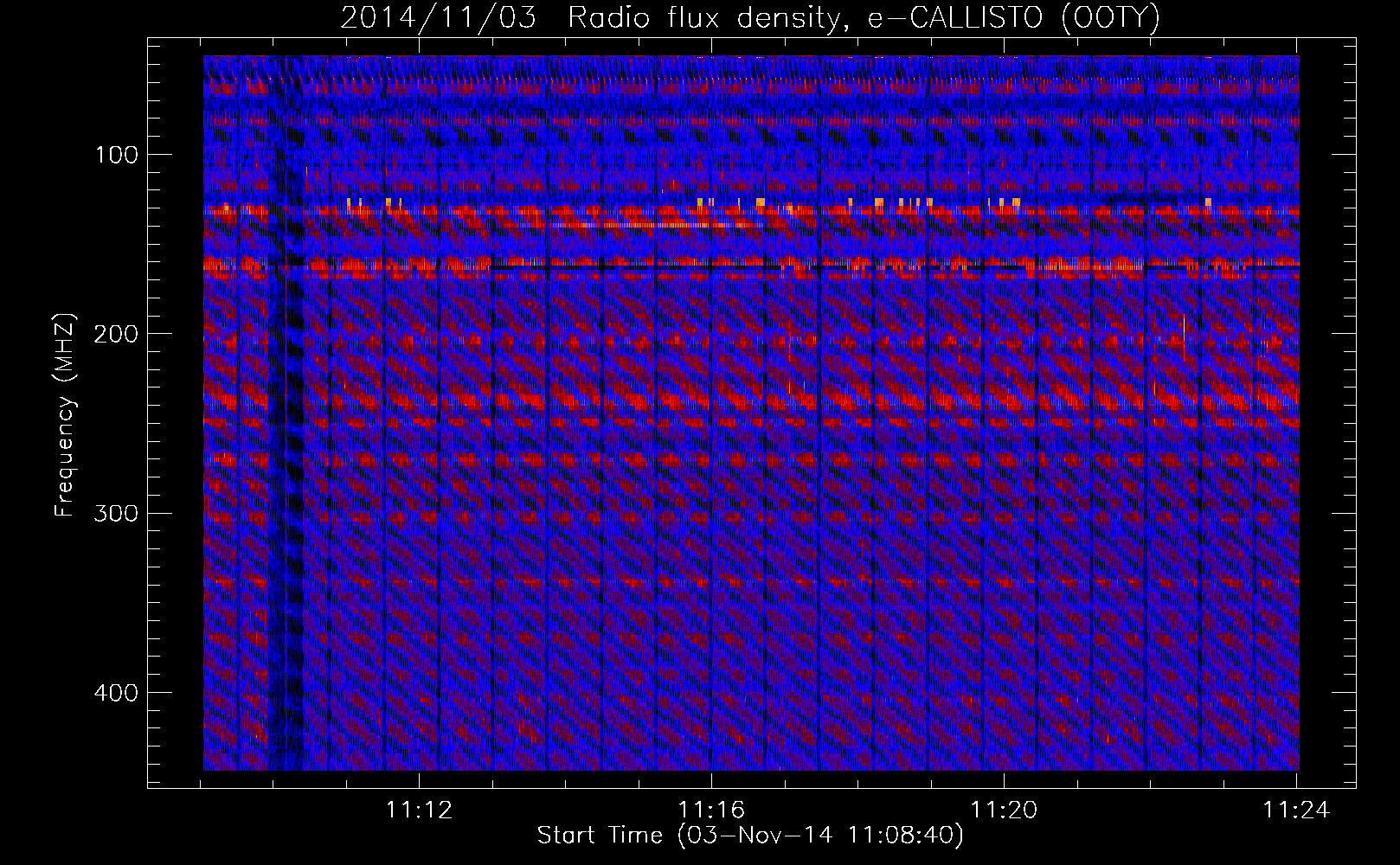This screenshot has width=1400, height=865.
Task: Click the 200 frequency tick label
Action: tap(117, 334)
